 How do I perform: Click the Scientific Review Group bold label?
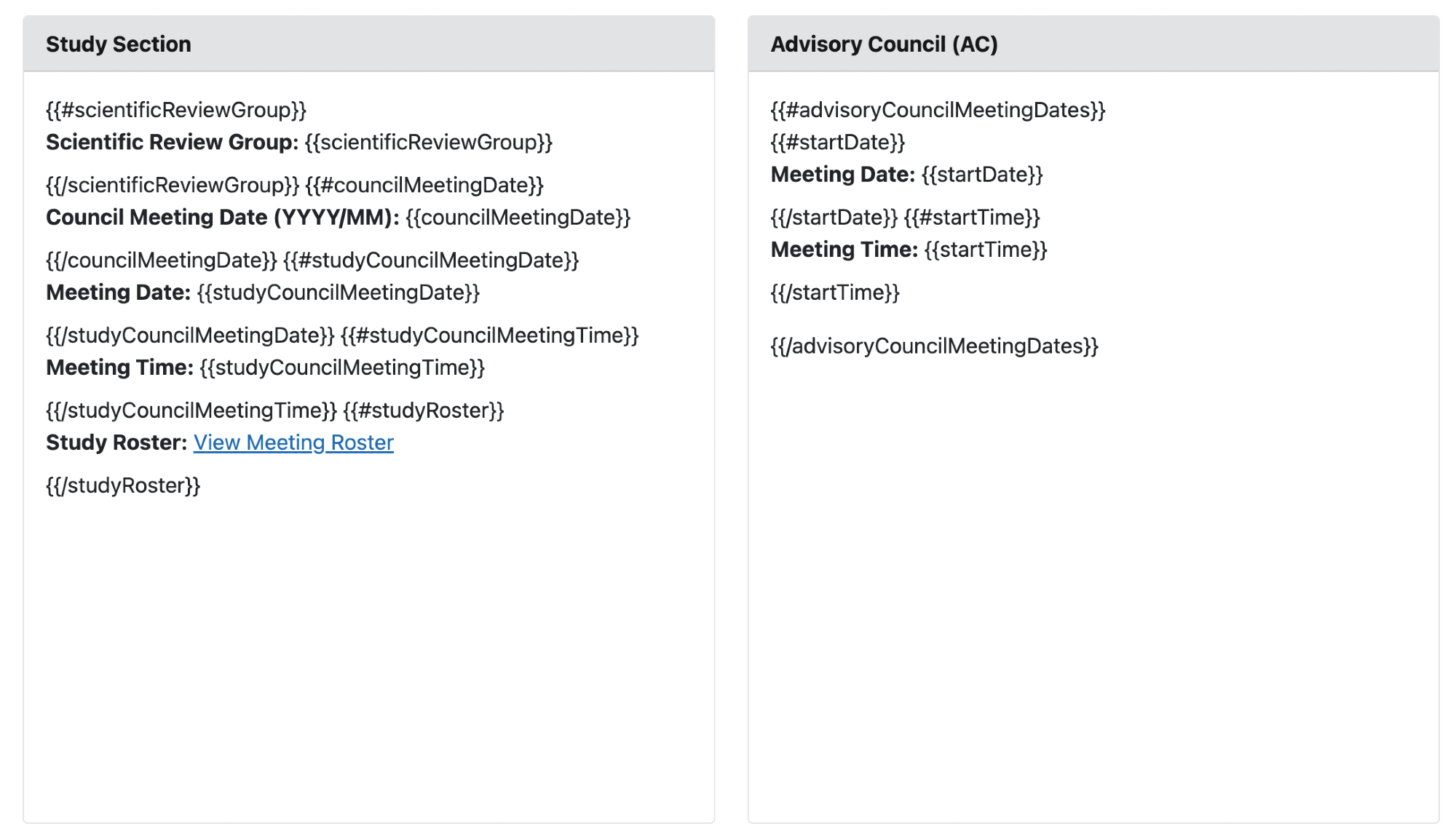tap(172, 142)
